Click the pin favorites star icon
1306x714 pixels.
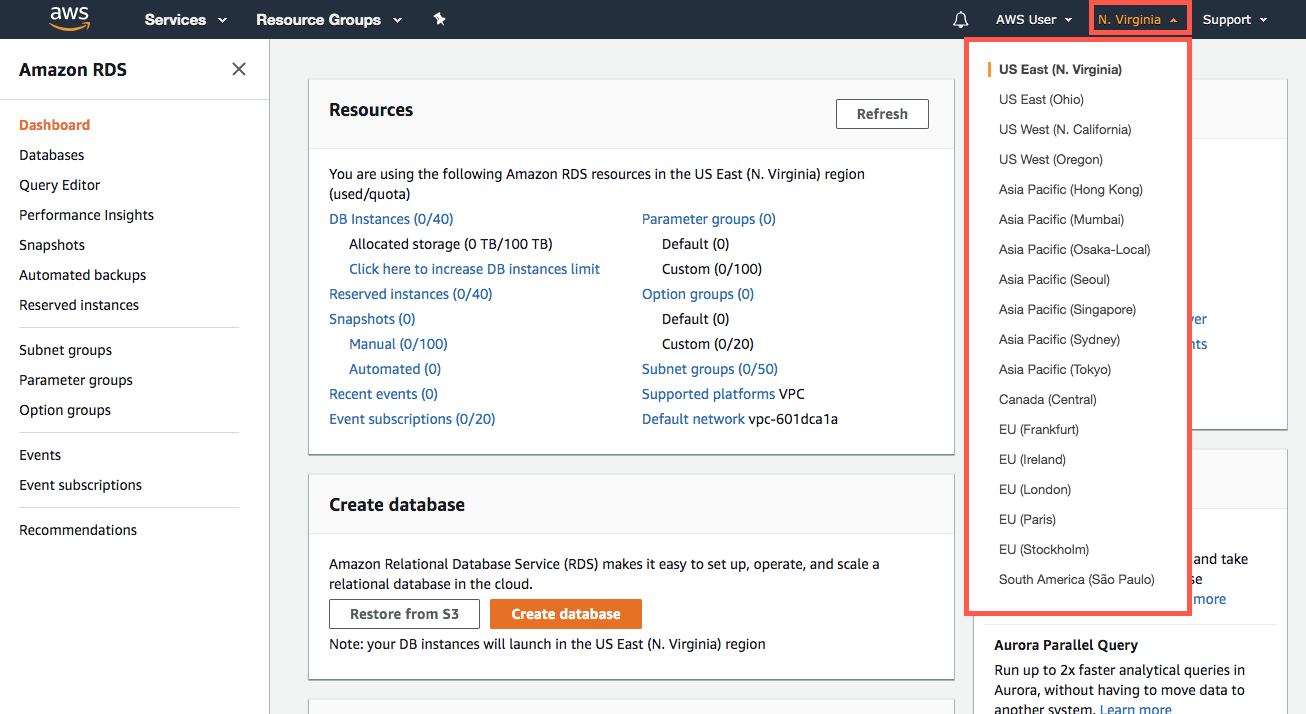[x=439, y=19]
